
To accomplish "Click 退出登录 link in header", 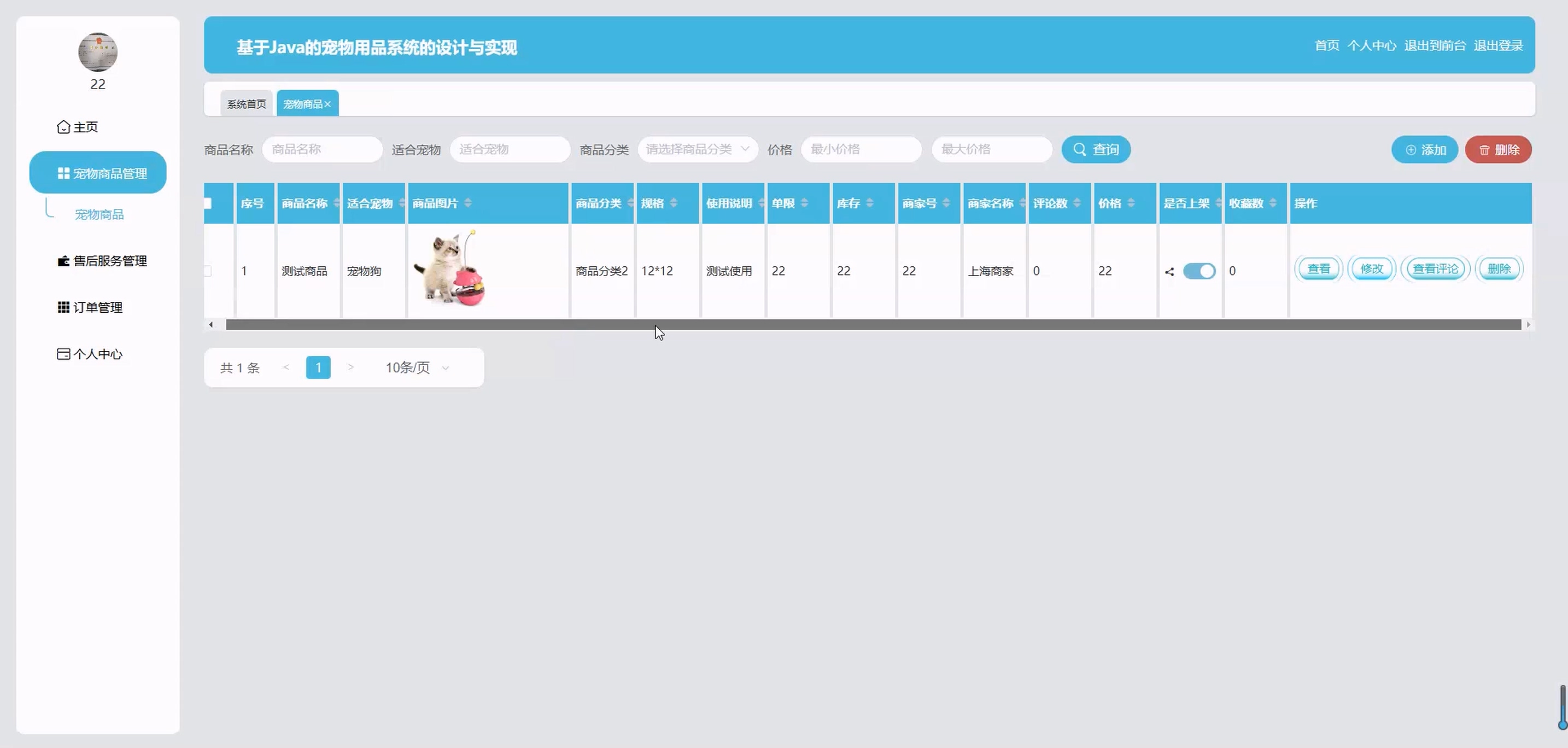I will click(1498, 45).
